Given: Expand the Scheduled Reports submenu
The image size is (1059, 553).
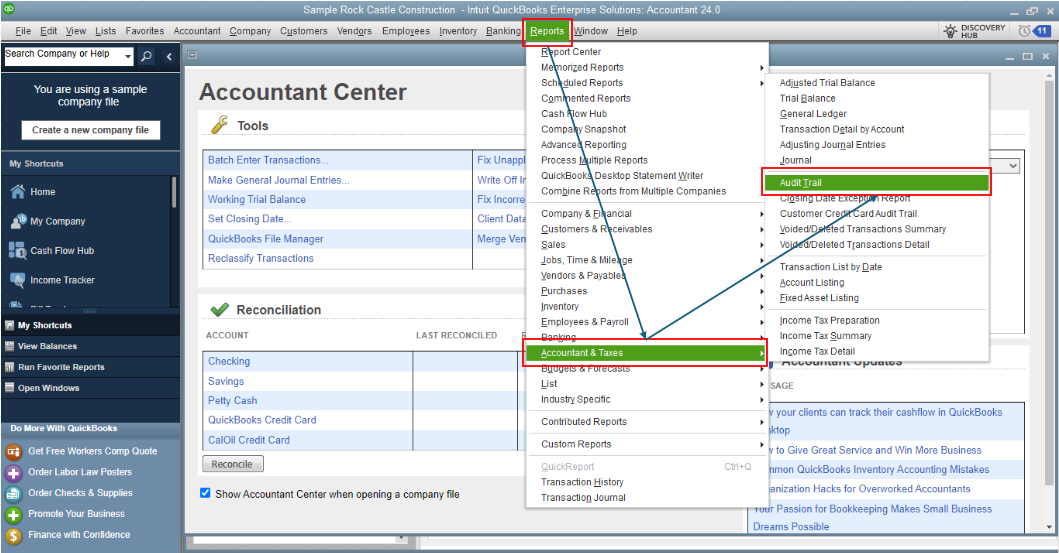Looking at the screenshot, I should tap(762, 83).
